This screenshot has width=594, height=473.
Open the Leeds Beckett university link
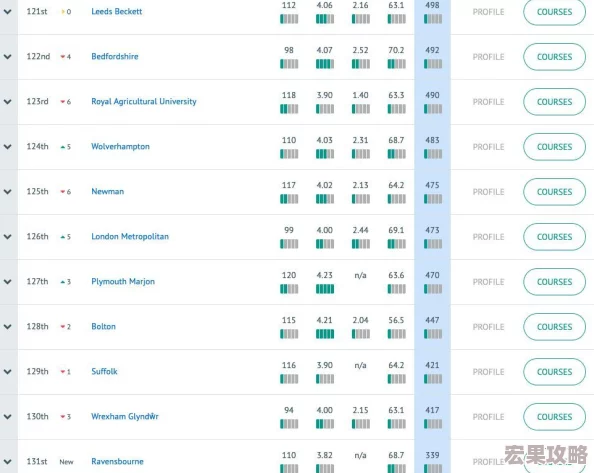(117, 11)
